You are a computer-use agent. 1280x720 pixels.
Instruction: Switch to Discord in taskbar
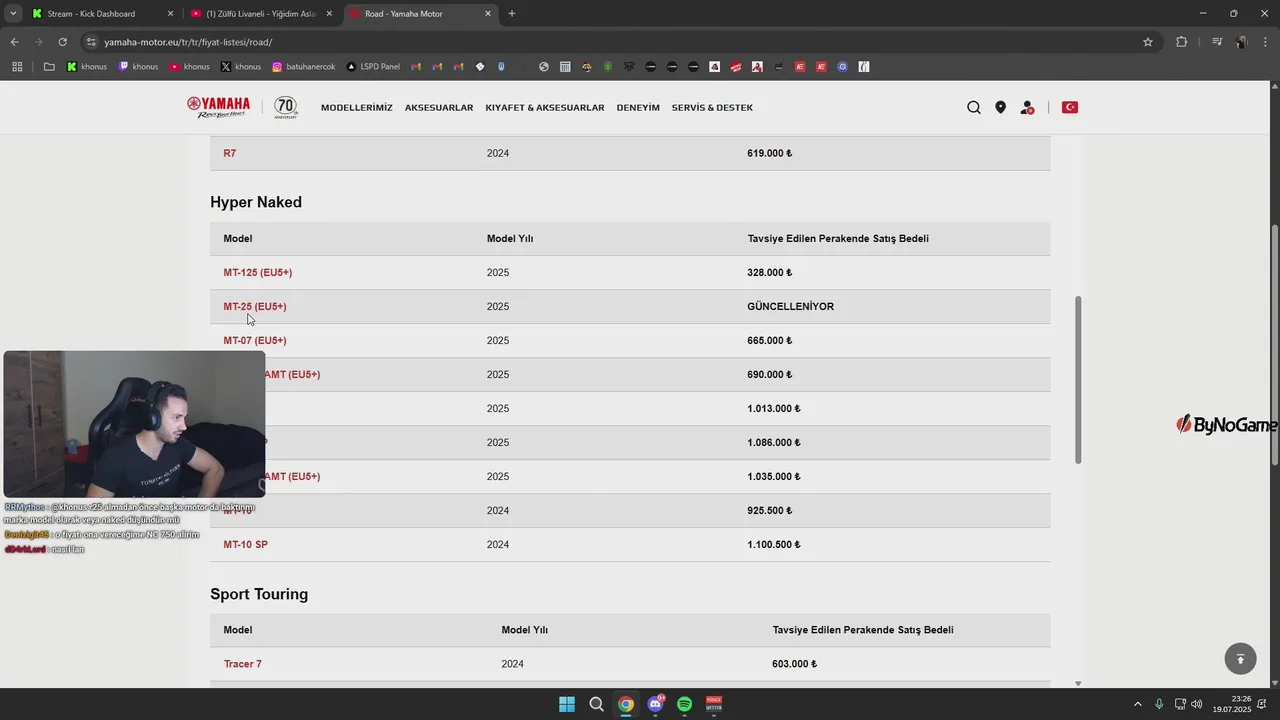point(655,704)
